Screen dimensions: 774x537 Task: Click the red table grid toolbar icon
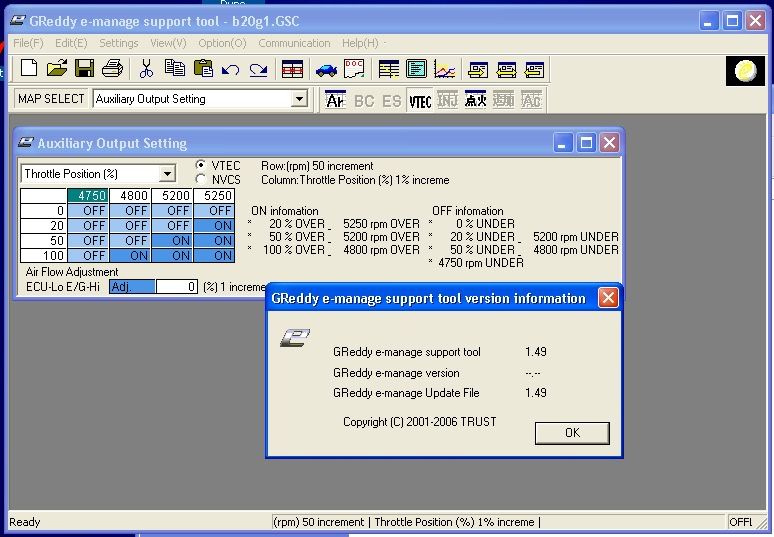pos(292,69)
